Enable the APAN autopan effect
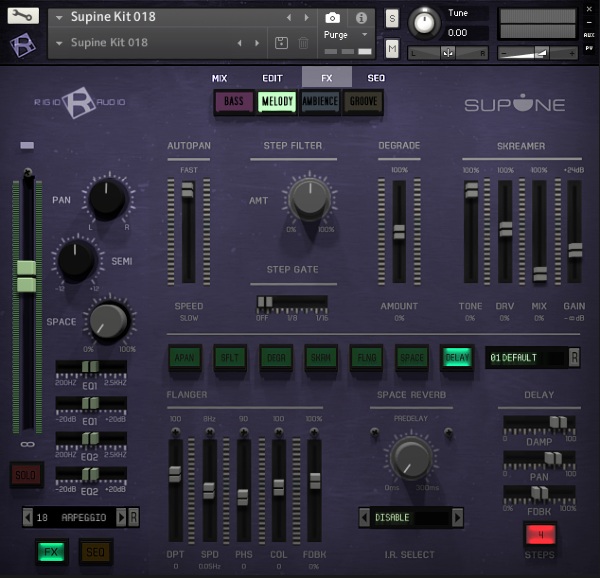 (185, 358)
